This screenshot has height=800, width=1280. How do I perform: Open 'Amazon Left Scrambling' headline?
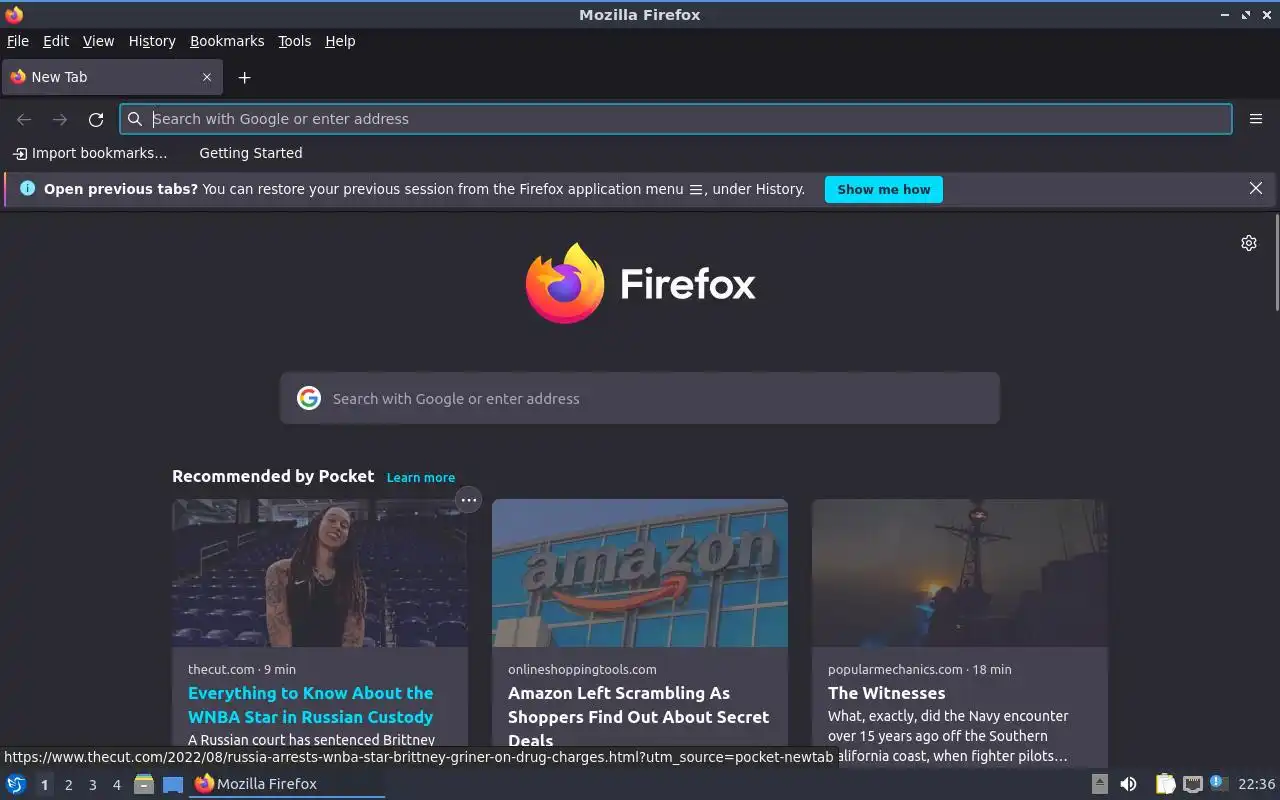coord(638,717)
